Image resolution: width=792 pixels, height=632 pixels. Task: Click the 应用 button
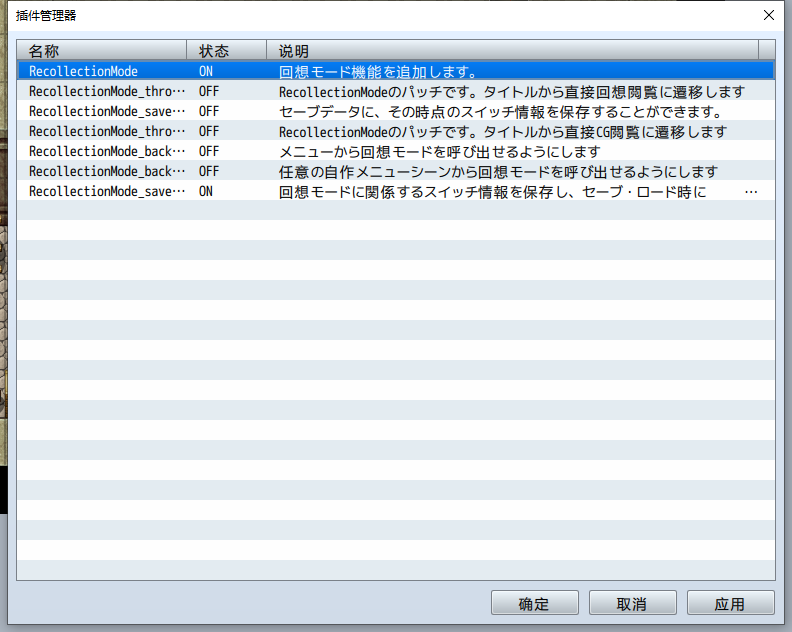click(x=730, y=603)
